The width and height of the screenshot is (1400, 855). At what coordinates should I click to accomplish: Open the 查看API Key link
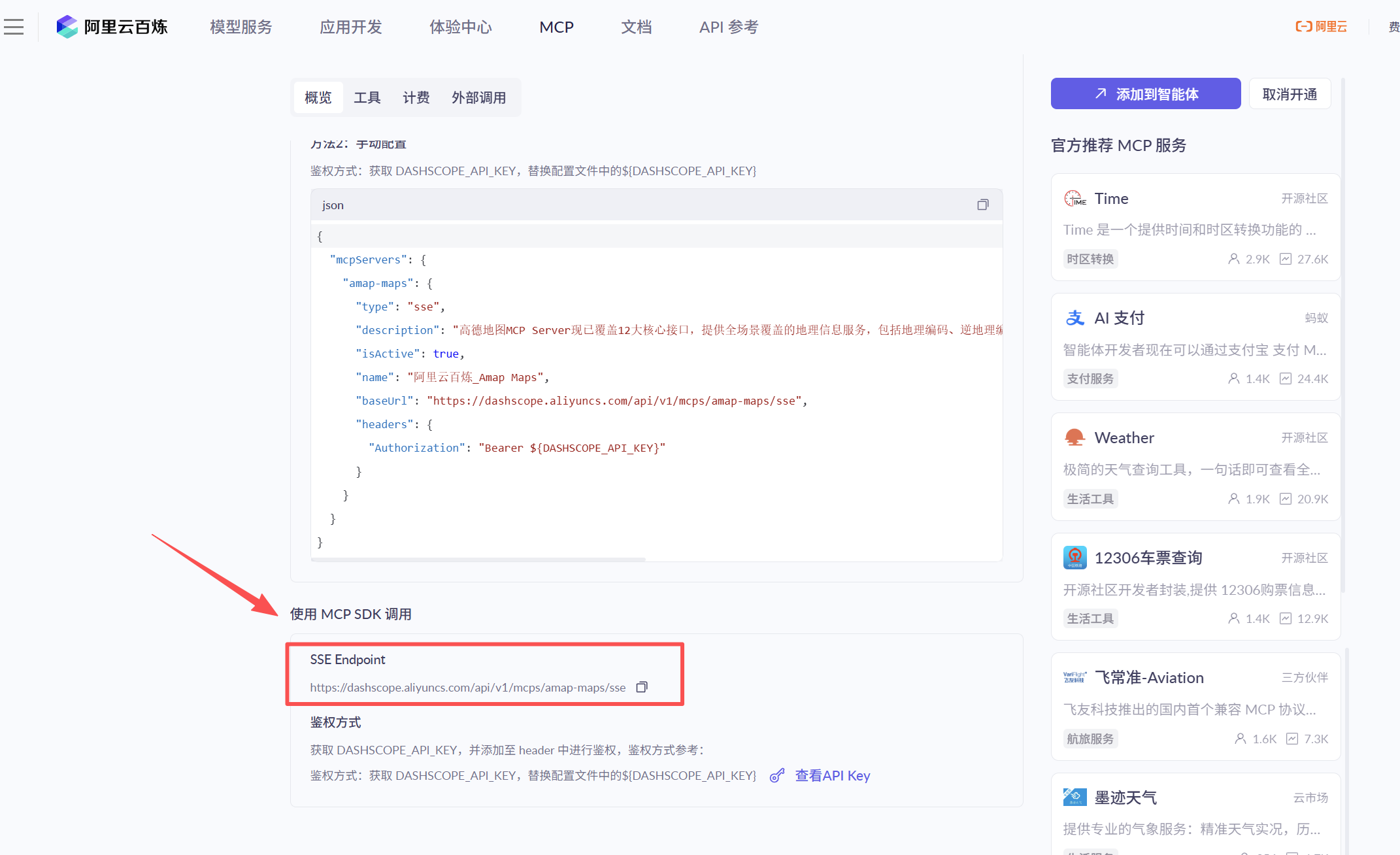click(x=831, y=775)
